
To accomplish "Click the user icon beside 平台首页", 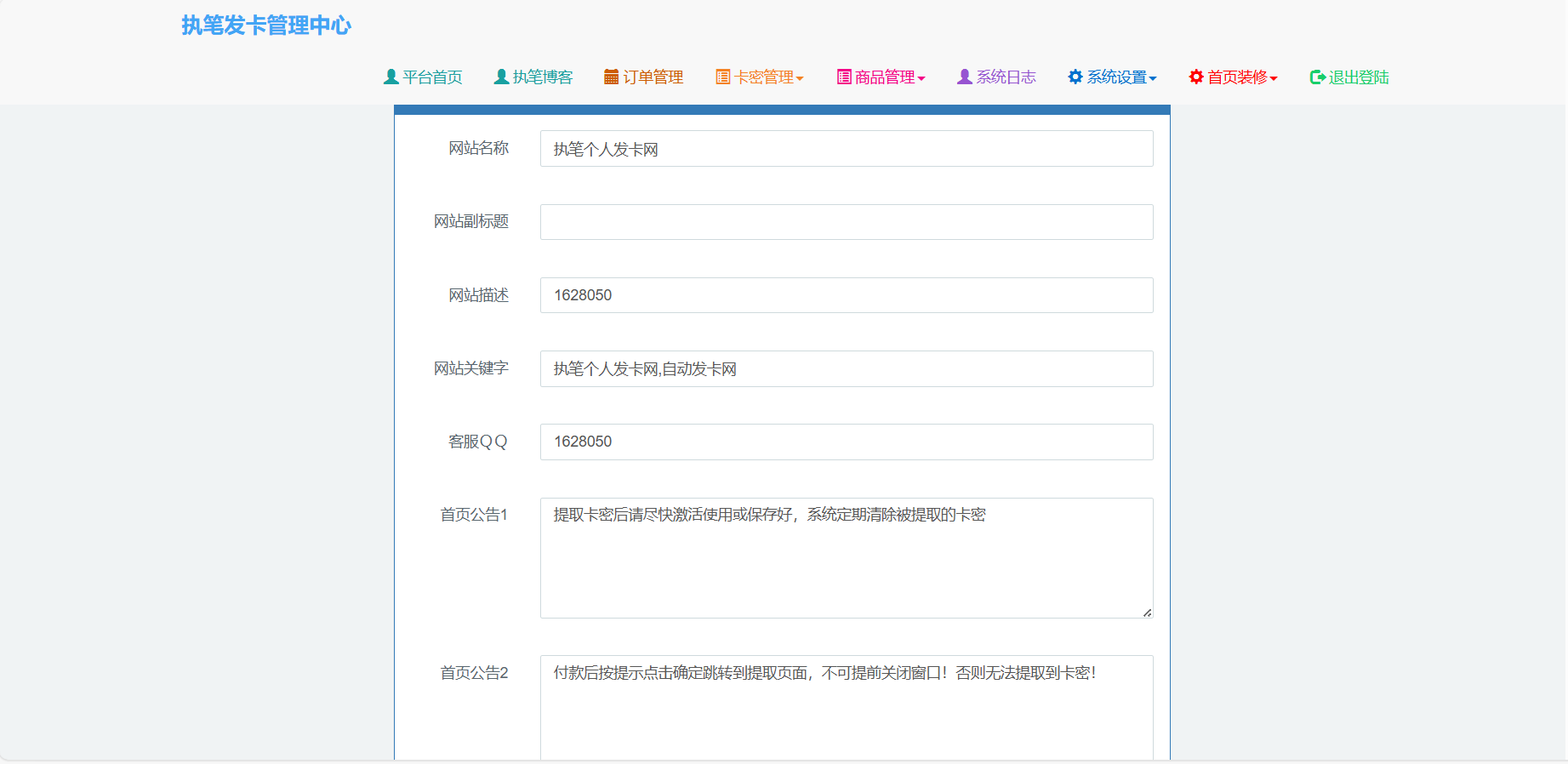I will [x=391, y=77].
